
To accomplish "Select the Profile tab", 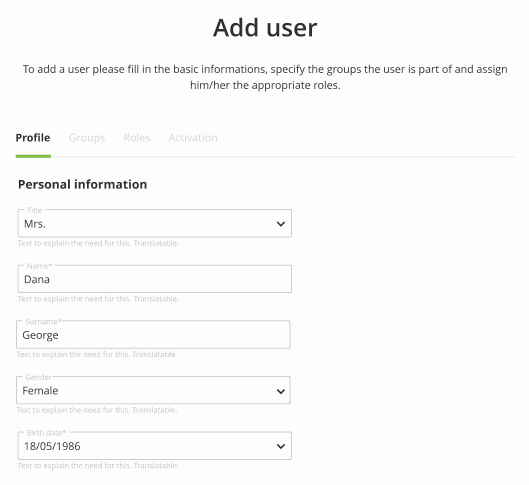I will pos(33,138).
